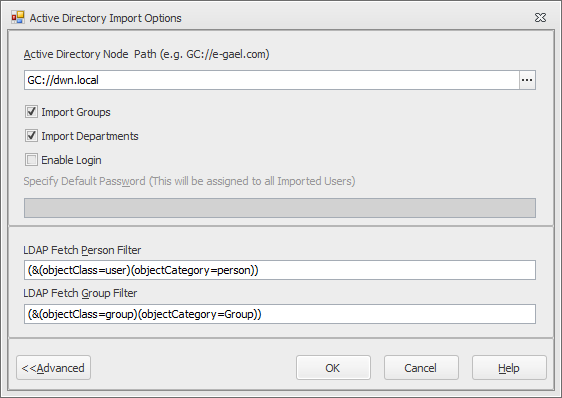Click the LDAP Fetch Group Filter field
Viewport: 562px width, 398px height.
click(280, 314)
